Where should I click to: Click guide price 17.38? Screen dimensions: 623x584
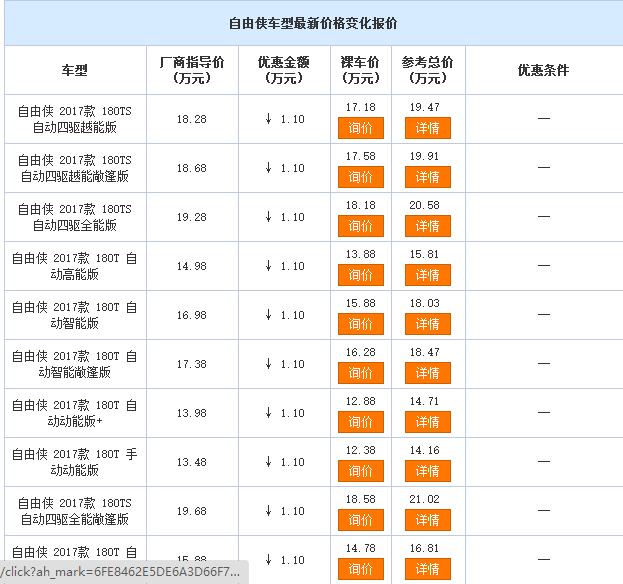[192, 364]
